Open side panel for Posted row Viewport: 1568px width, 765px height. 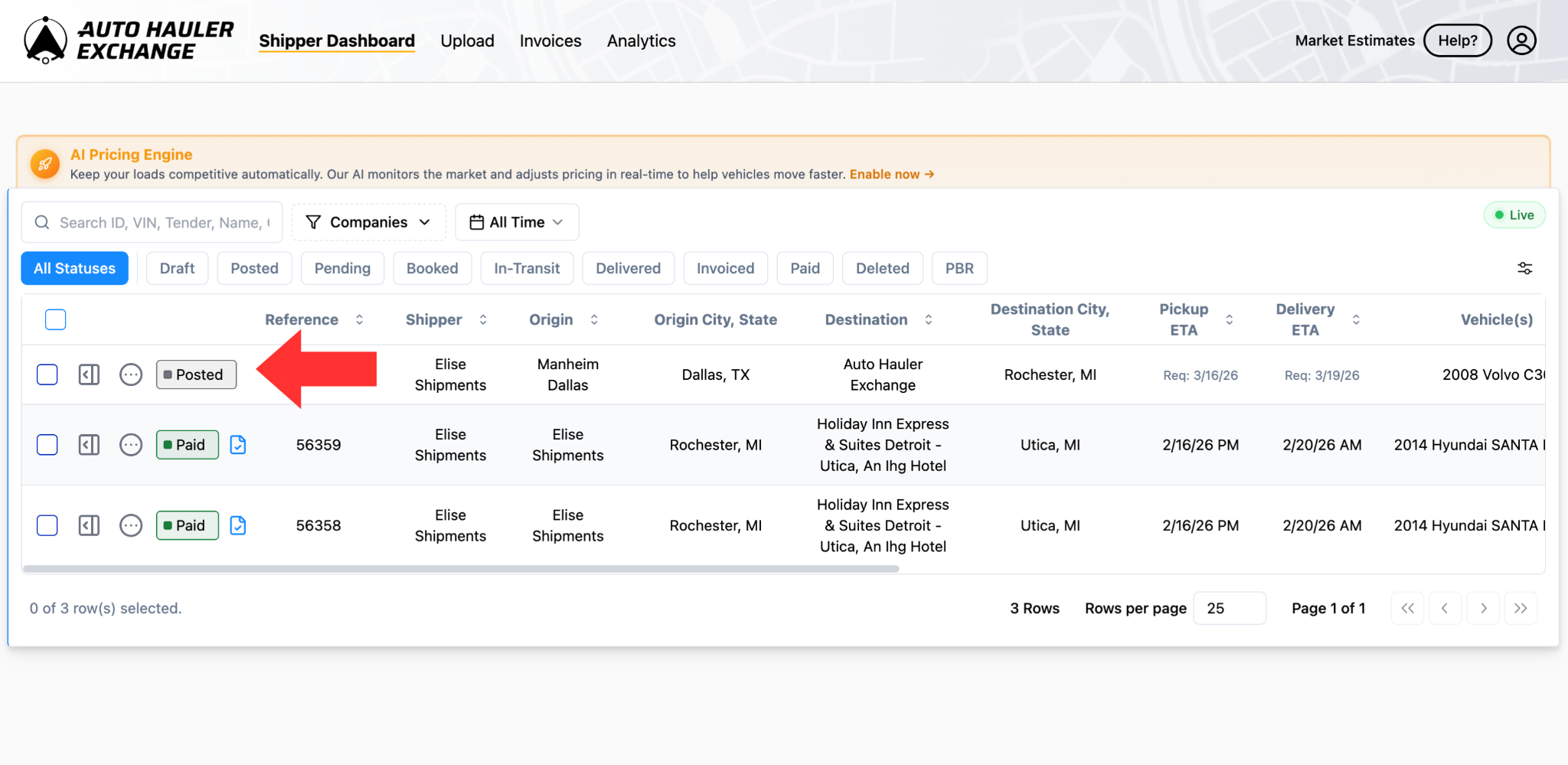(x=89, y=374)
